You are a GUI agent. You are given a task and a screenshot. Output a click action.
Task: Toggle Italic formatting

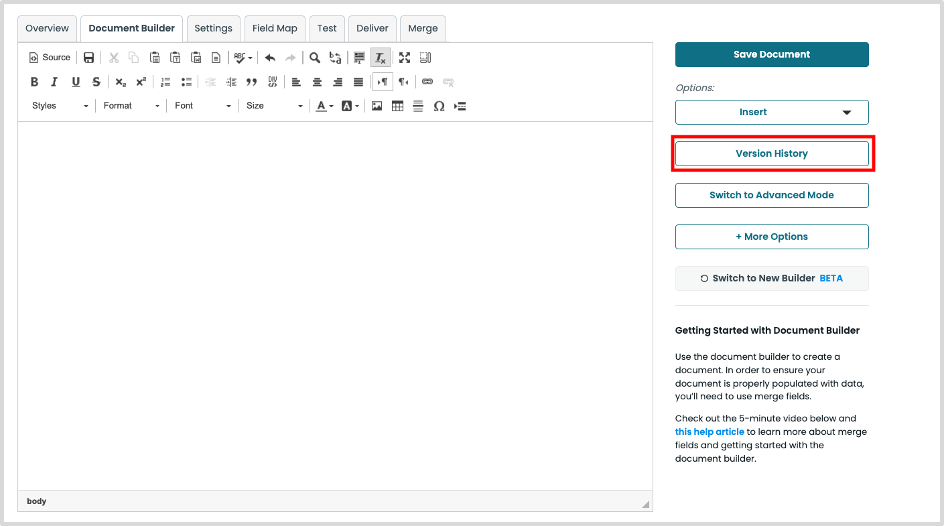coord(54,82)
